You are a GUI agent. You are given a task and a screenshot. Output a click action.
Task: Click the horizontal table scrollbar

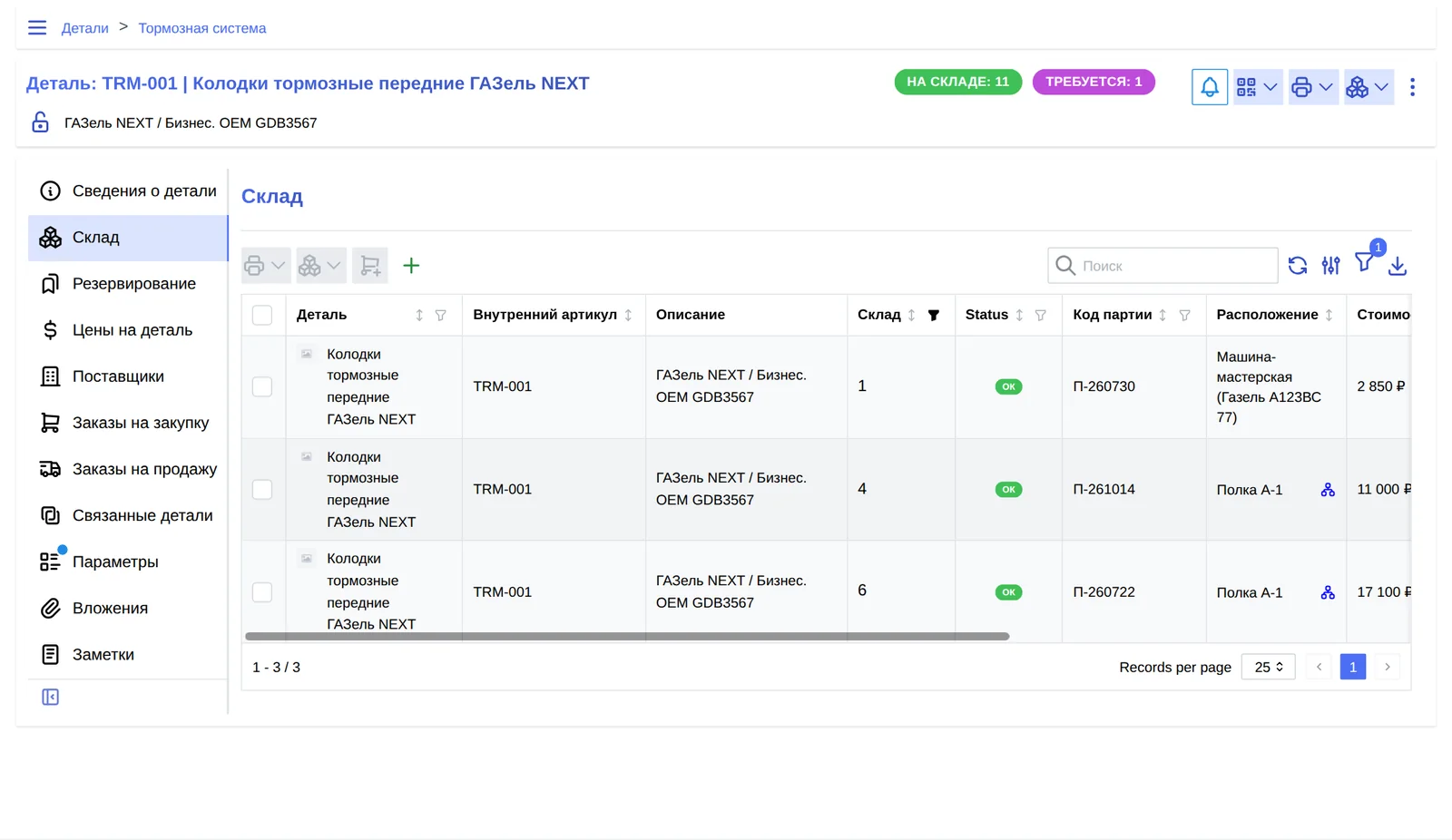[627, 637]
